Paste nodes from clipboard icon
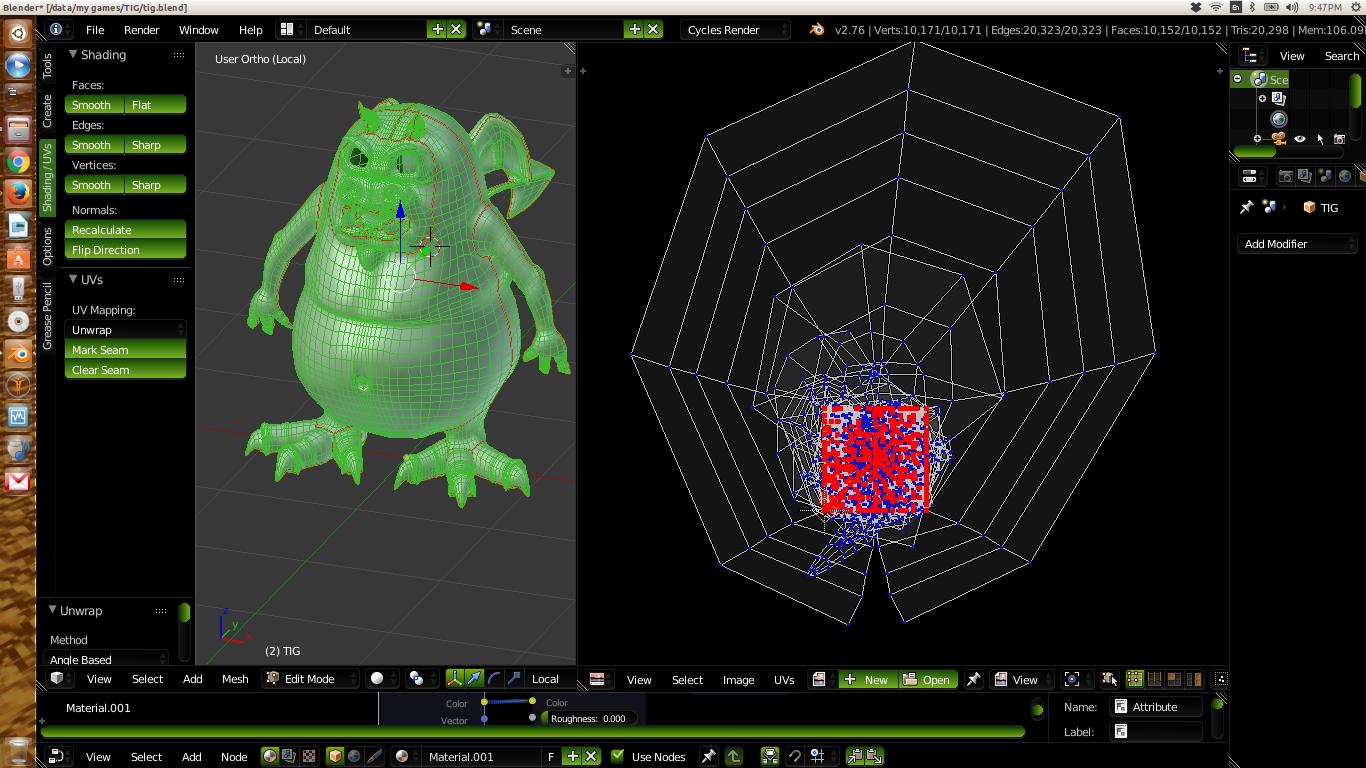 click(874, 756)
